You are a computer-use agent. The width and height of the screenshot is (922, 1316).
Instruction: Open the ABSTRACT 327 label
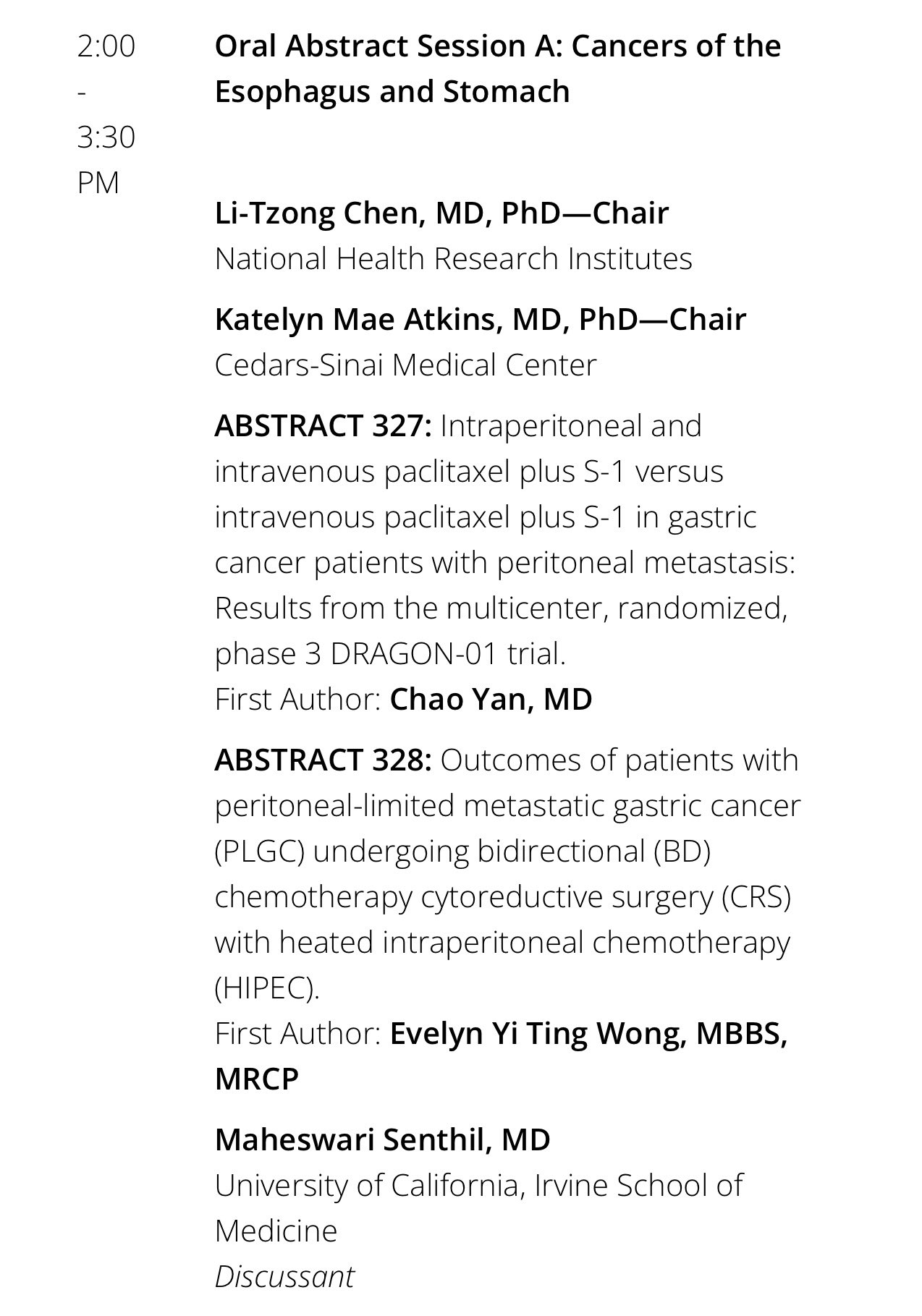[x=323, y=425]
